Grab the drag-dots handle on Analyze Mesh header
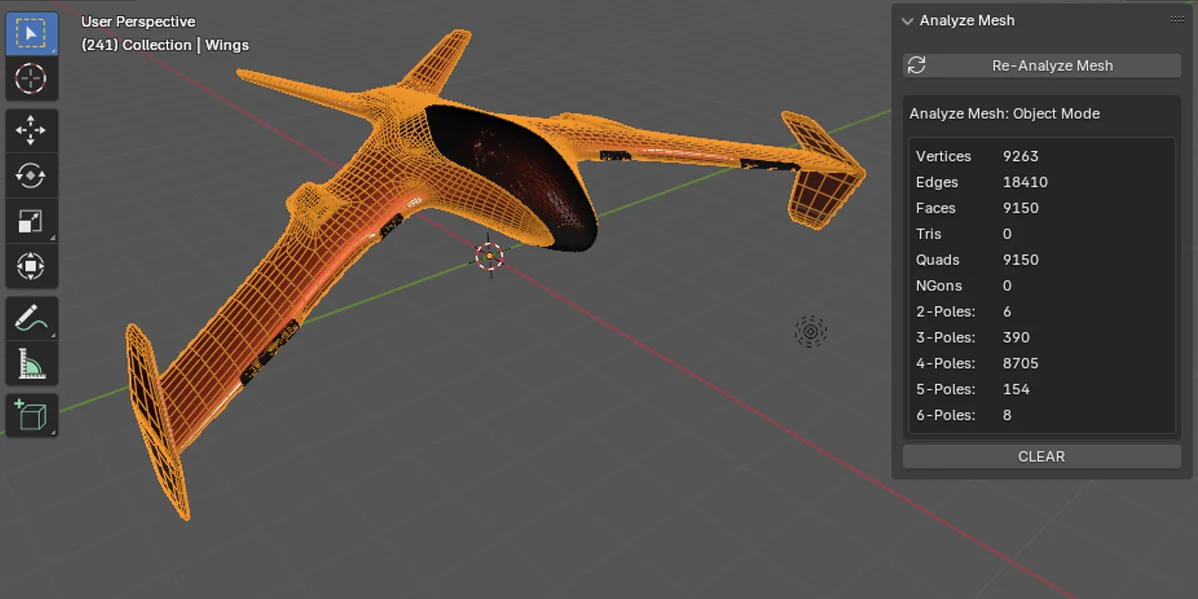Image resolution: width=1198 pixels, height=599 pixels. (x=1177, y=19)
